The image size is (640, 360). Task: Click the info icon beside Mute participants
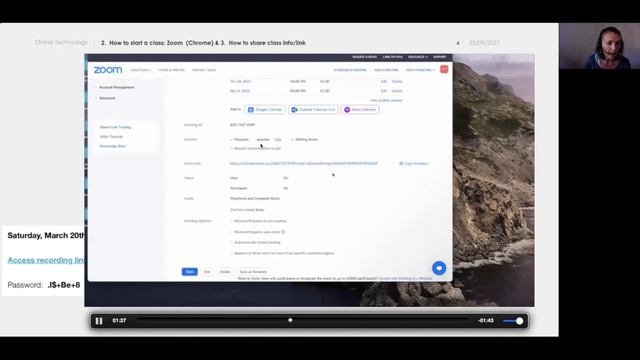(283, 232)
